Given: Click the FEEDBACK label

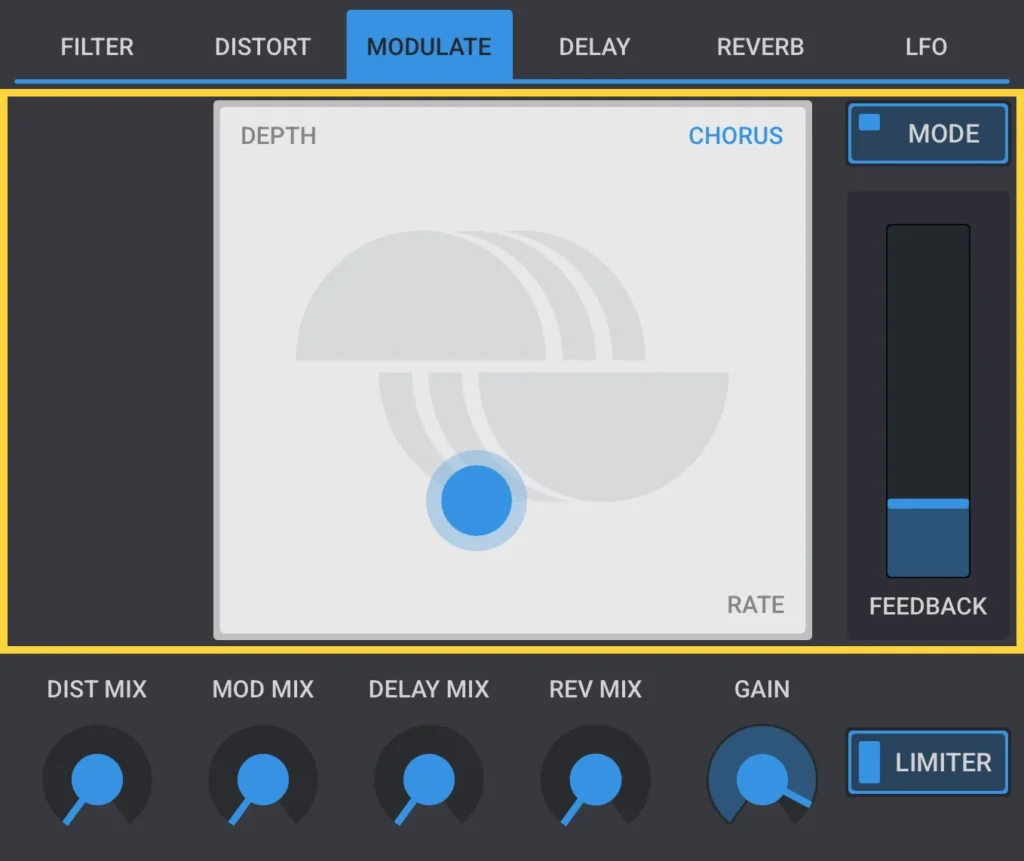Looking at the screenshot, I should click(x=927, y=606).
